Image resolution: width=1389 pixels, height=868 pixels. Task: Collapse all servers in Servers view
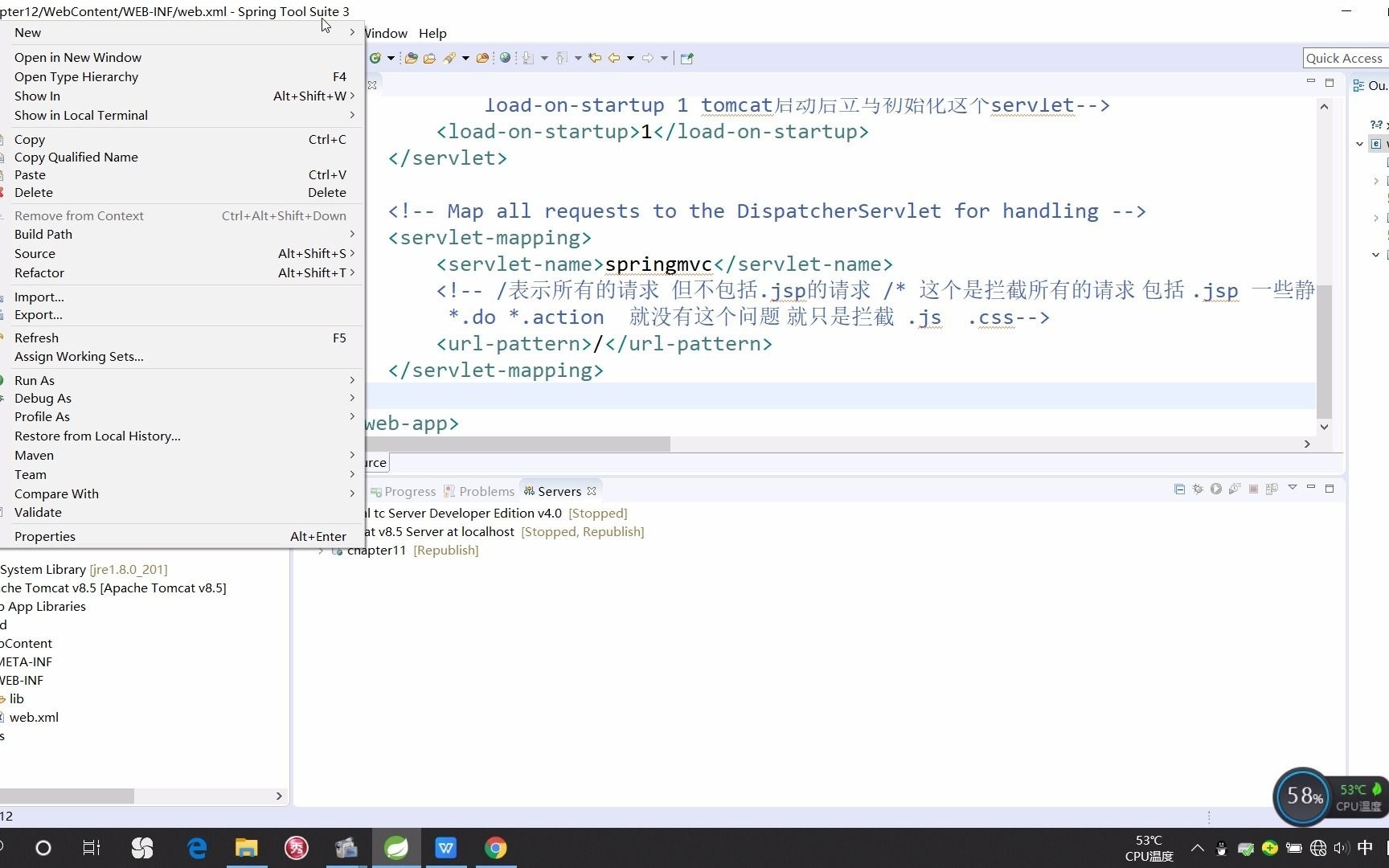tap(1179, 489)
